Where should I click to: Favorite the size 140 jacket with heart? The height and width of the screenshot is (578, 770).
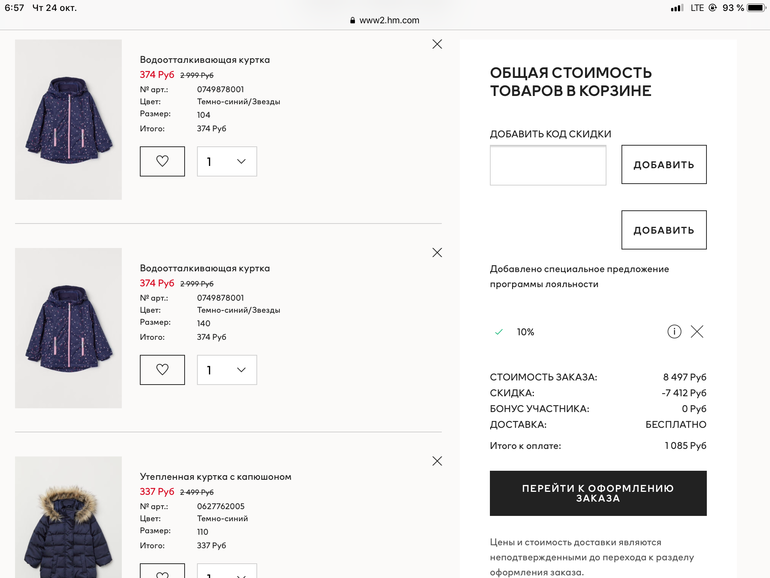point(162,370)
